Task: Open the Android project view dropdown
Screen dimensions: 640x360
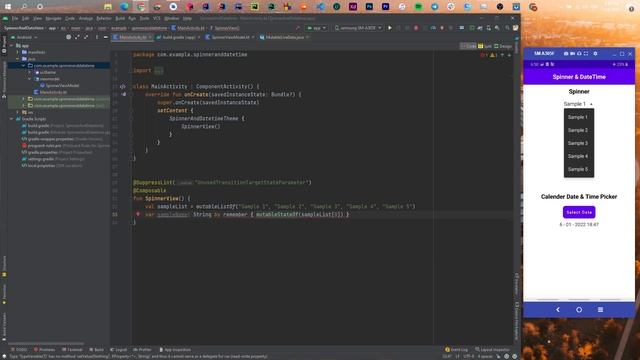Action: click(24, 37)
